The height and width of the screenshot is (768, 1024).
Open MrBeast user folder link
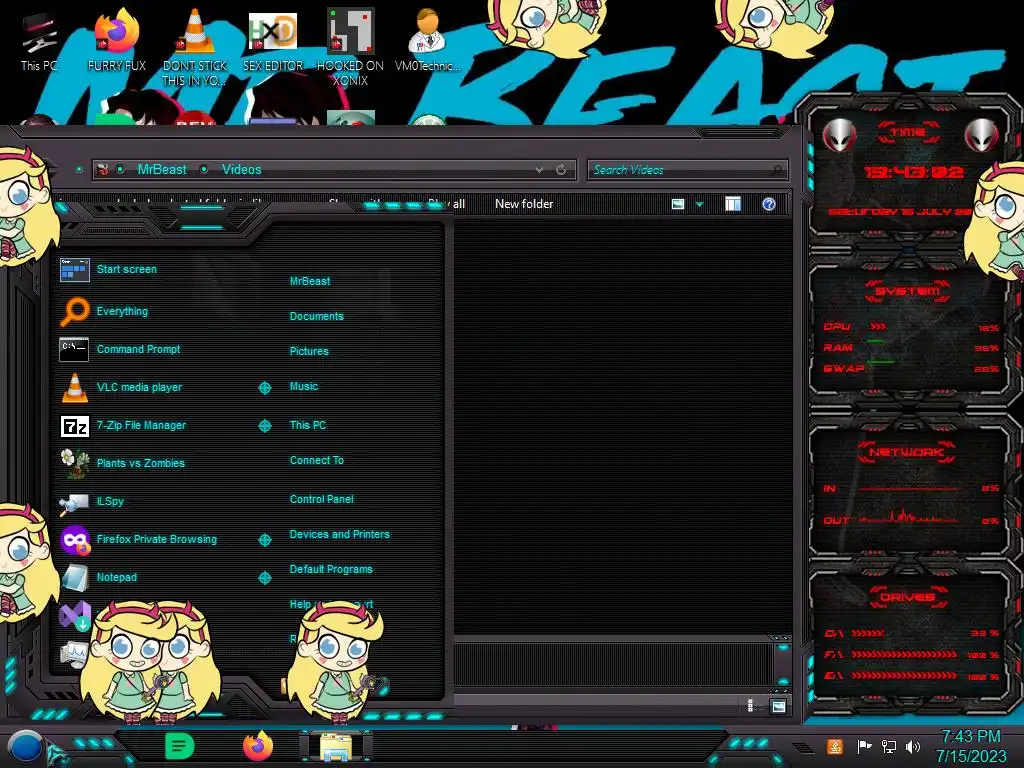310,281
